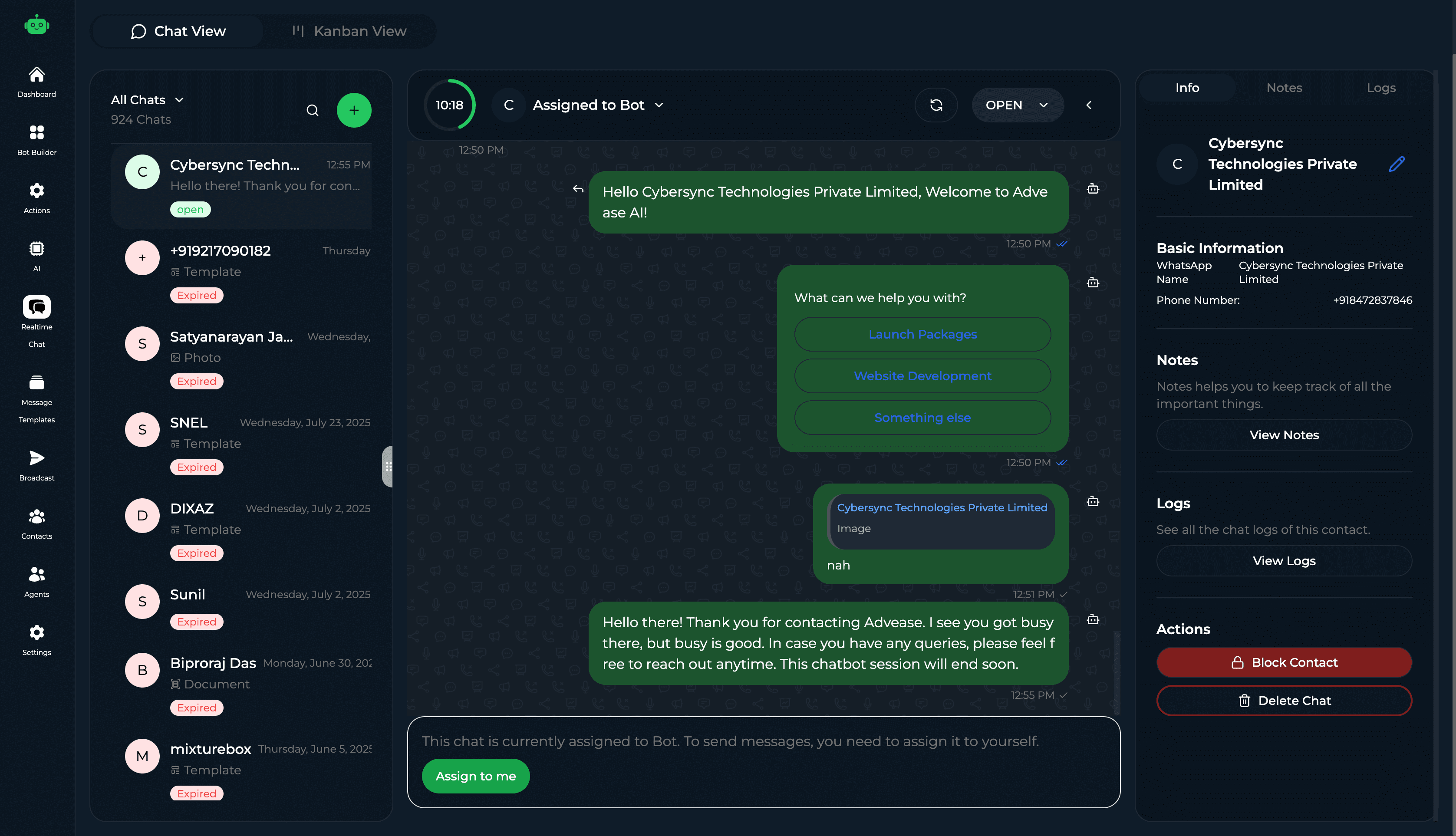View Logs for this contact
The height and width of the screenshot is (836, 1456).
1284,560
